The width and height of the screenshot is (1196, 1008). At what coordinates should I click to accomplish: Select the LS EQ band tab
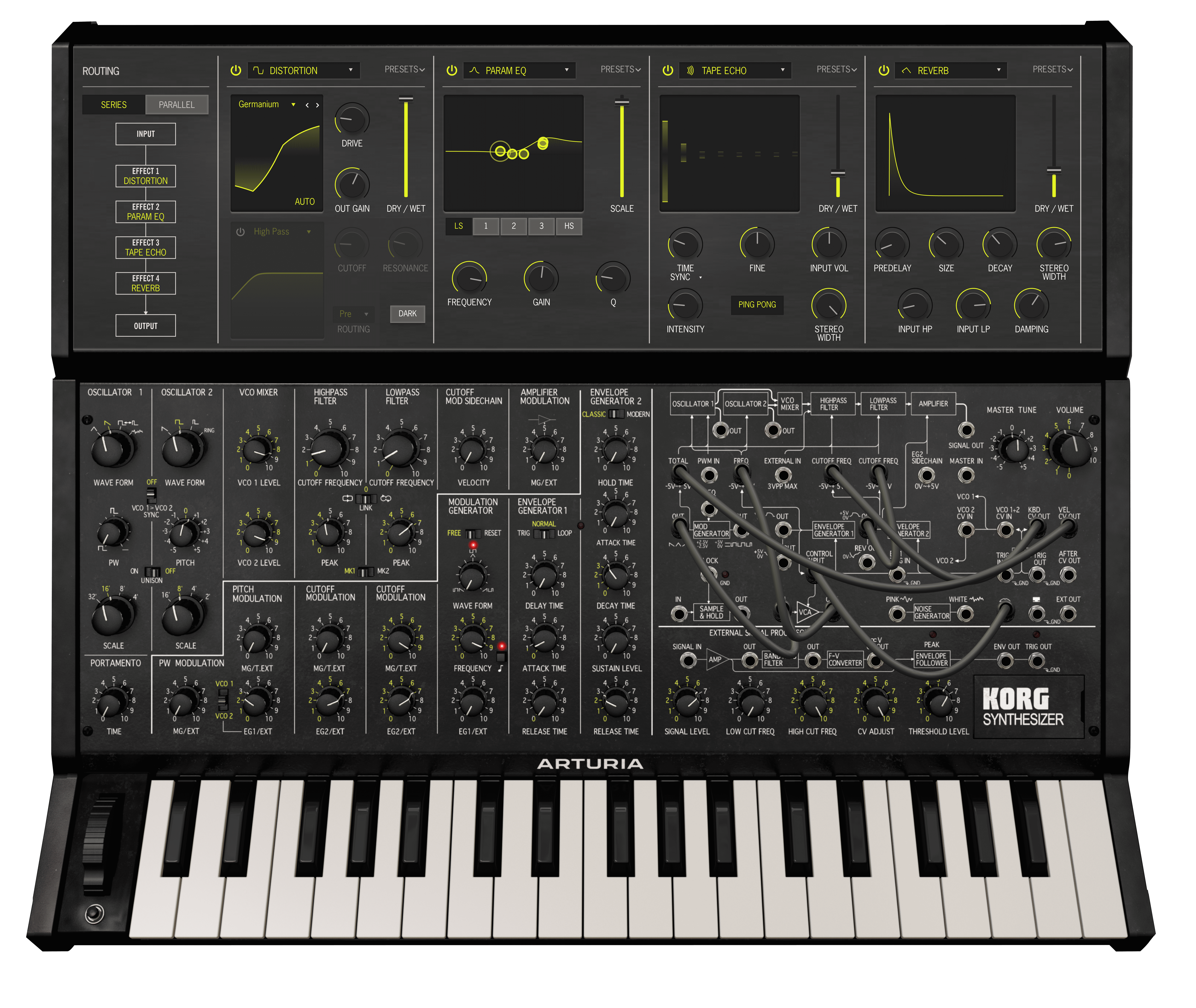[x=459, y=226]
